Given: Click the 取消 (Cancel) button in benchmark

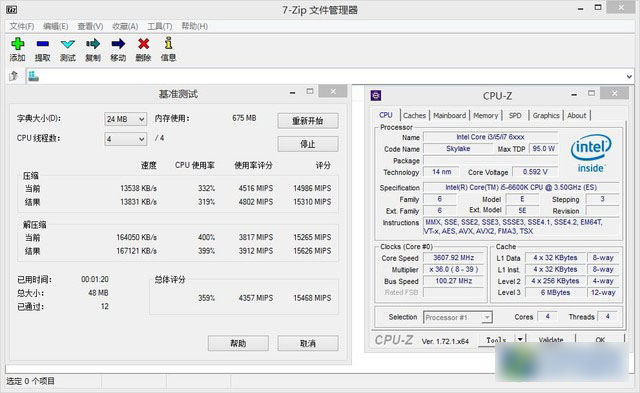Looking at the screenshot, I should click(x=308, y=343).
